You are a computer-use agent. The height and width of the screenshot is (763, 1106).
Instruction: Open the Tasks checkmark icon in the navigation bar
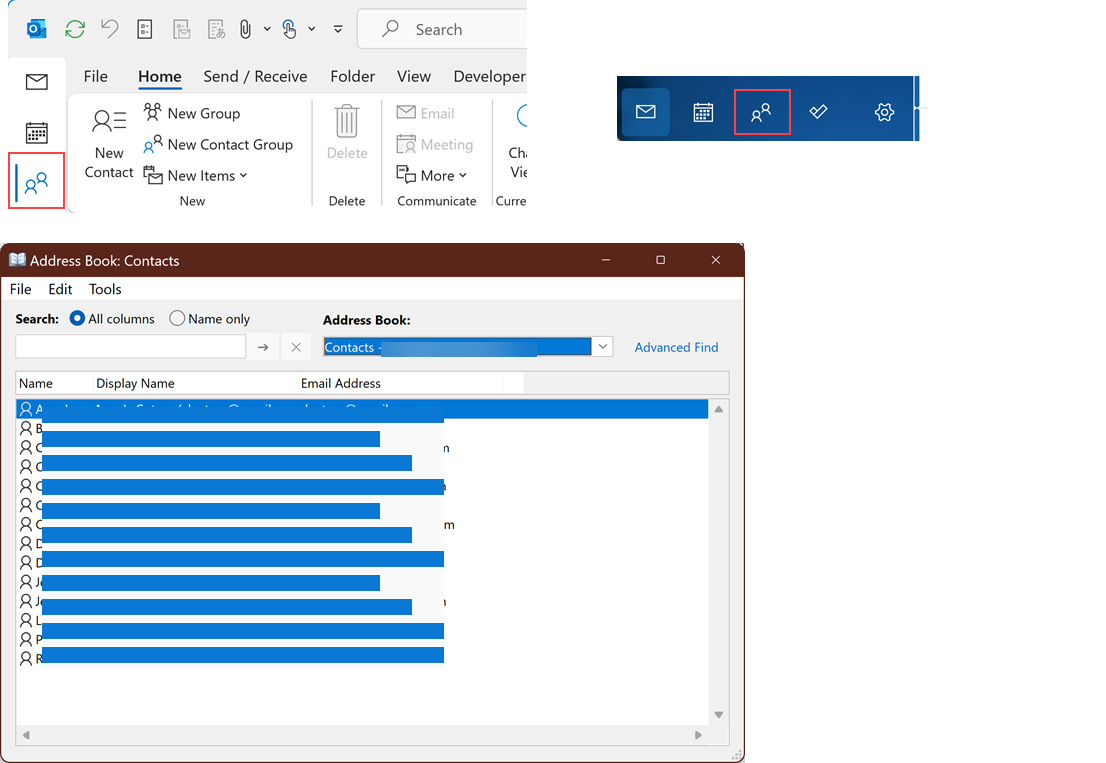pos(819,112)
